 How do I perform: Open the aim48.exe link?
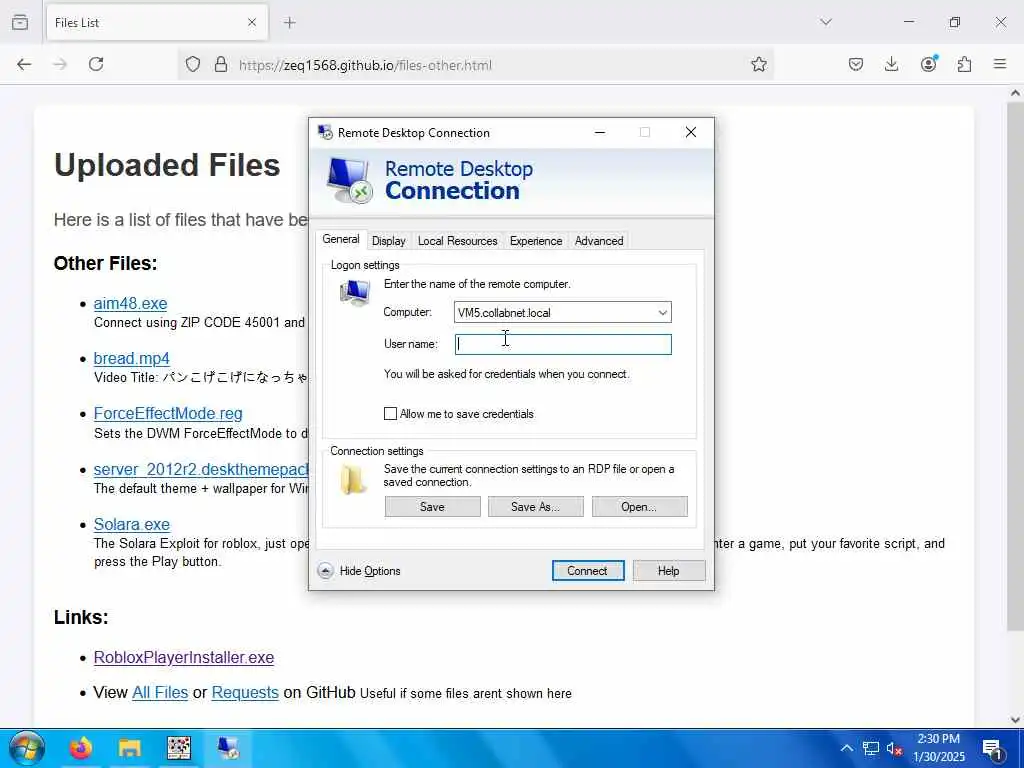pos(130,304)
